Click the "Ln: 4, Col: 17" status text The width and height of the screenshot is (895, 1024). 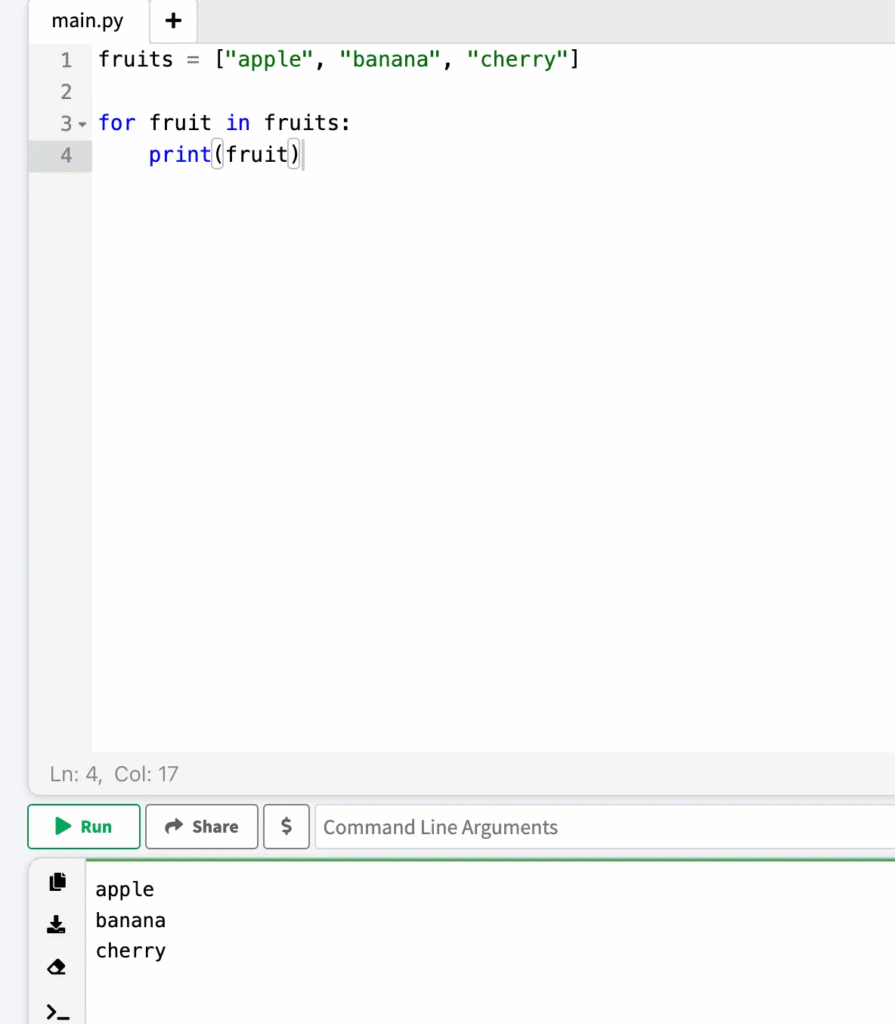pyautogui.click(x=114, y=774)
